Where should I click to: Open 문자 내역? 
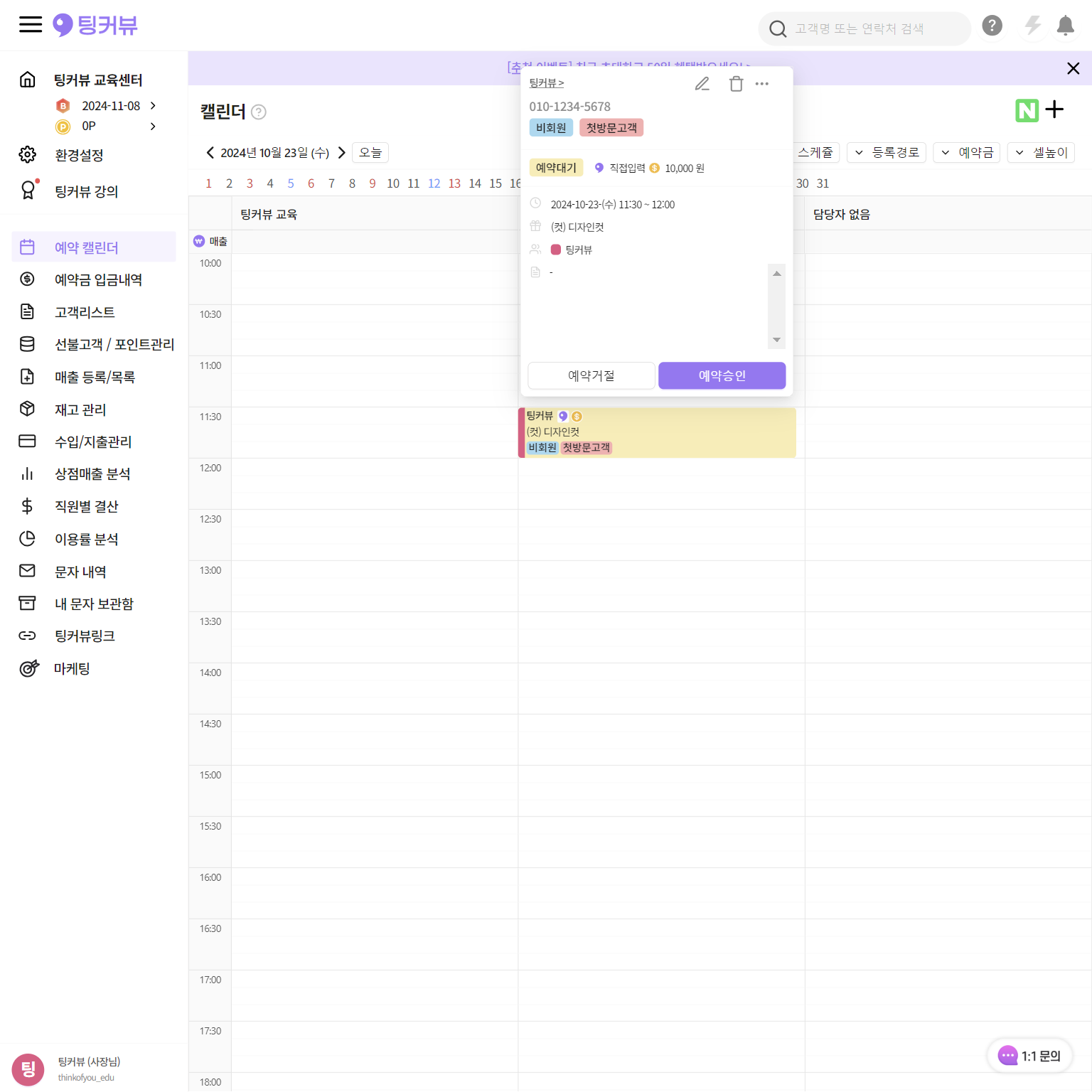(80, 572)
